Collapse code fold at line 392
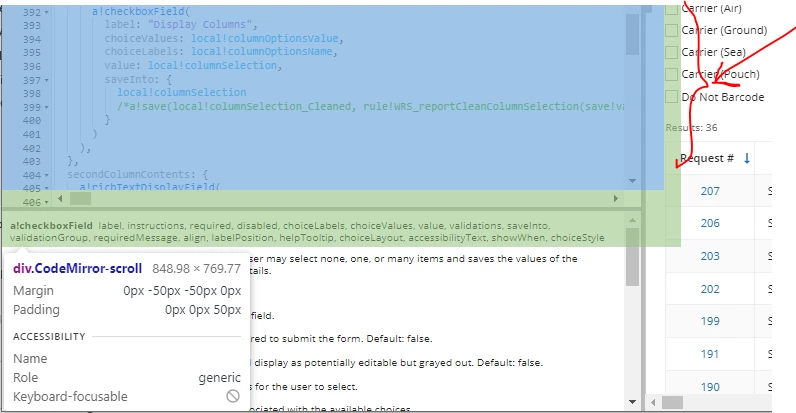 (47, 12)
